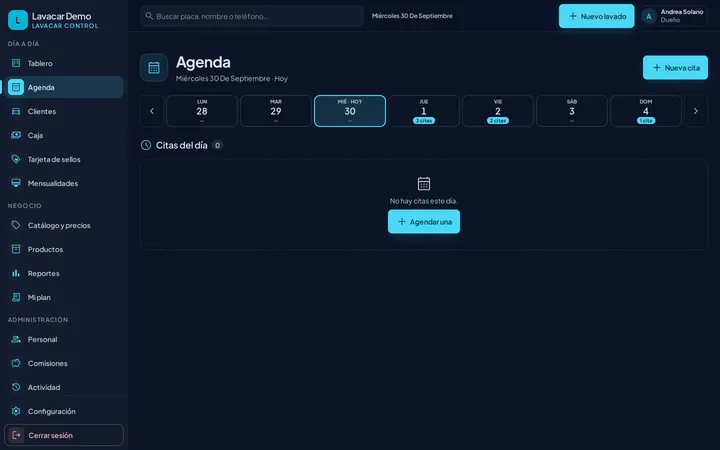Select Domingo 4 day tab
Screen dimensions: 720x450
tap(646, 111)
